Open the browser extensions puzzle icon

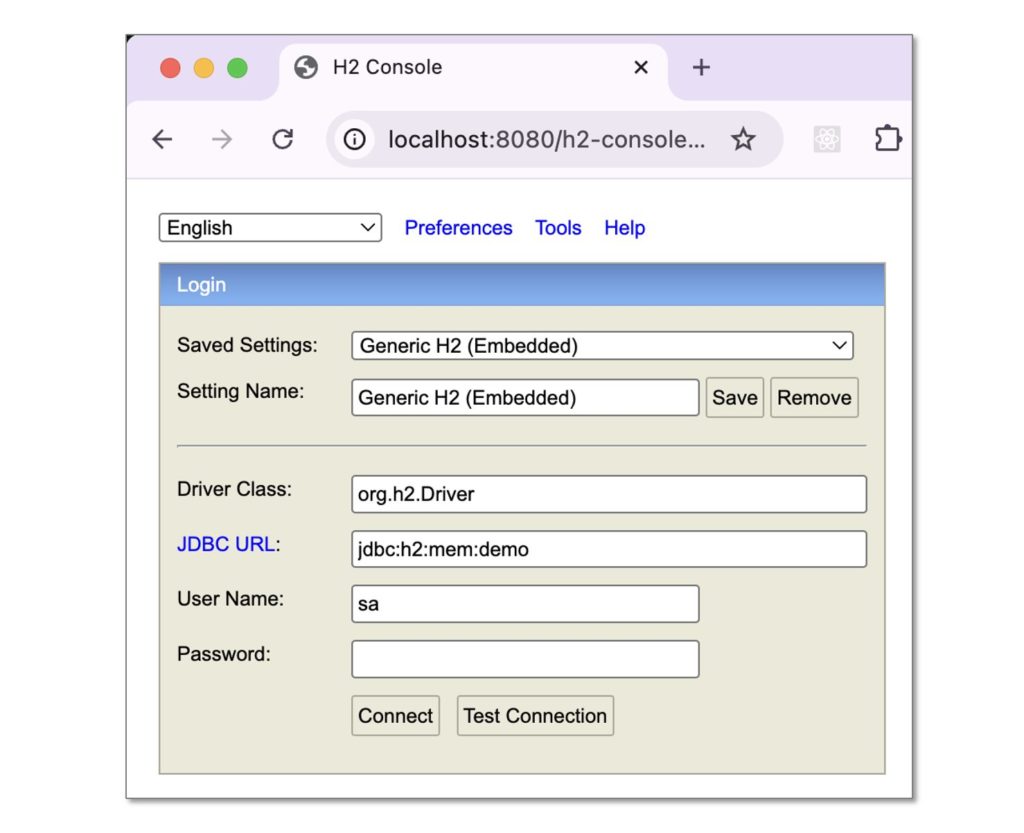click(886, 139)
